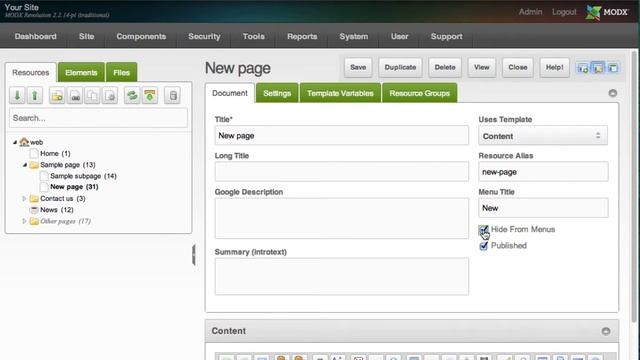Open the Dashboard menu
This screenshot has height=360, width=640.
36,36
